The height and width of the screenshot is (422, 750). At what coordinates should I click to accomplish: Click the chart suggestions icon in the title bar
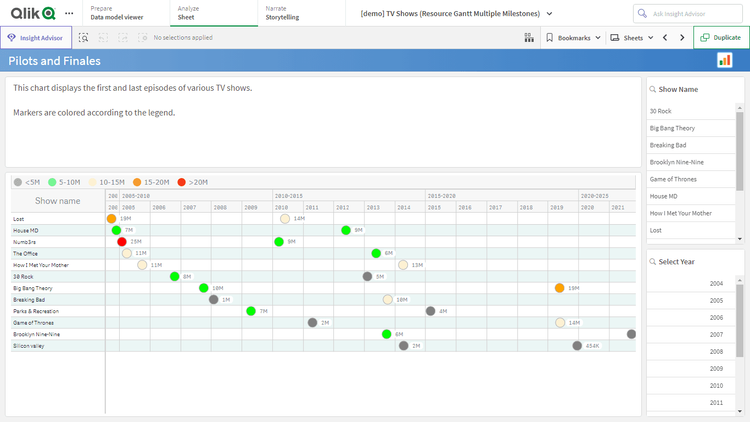click(724, 61)
